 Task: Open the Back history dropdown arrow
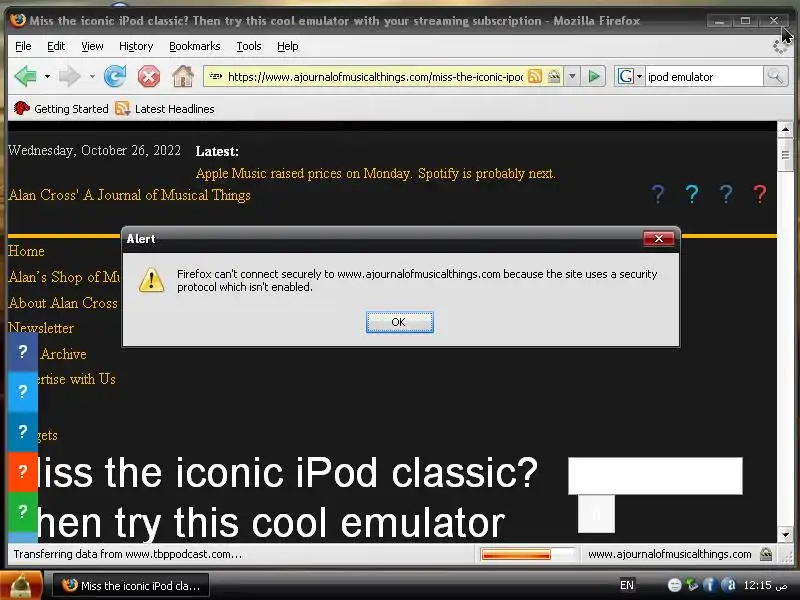[47, 77]
